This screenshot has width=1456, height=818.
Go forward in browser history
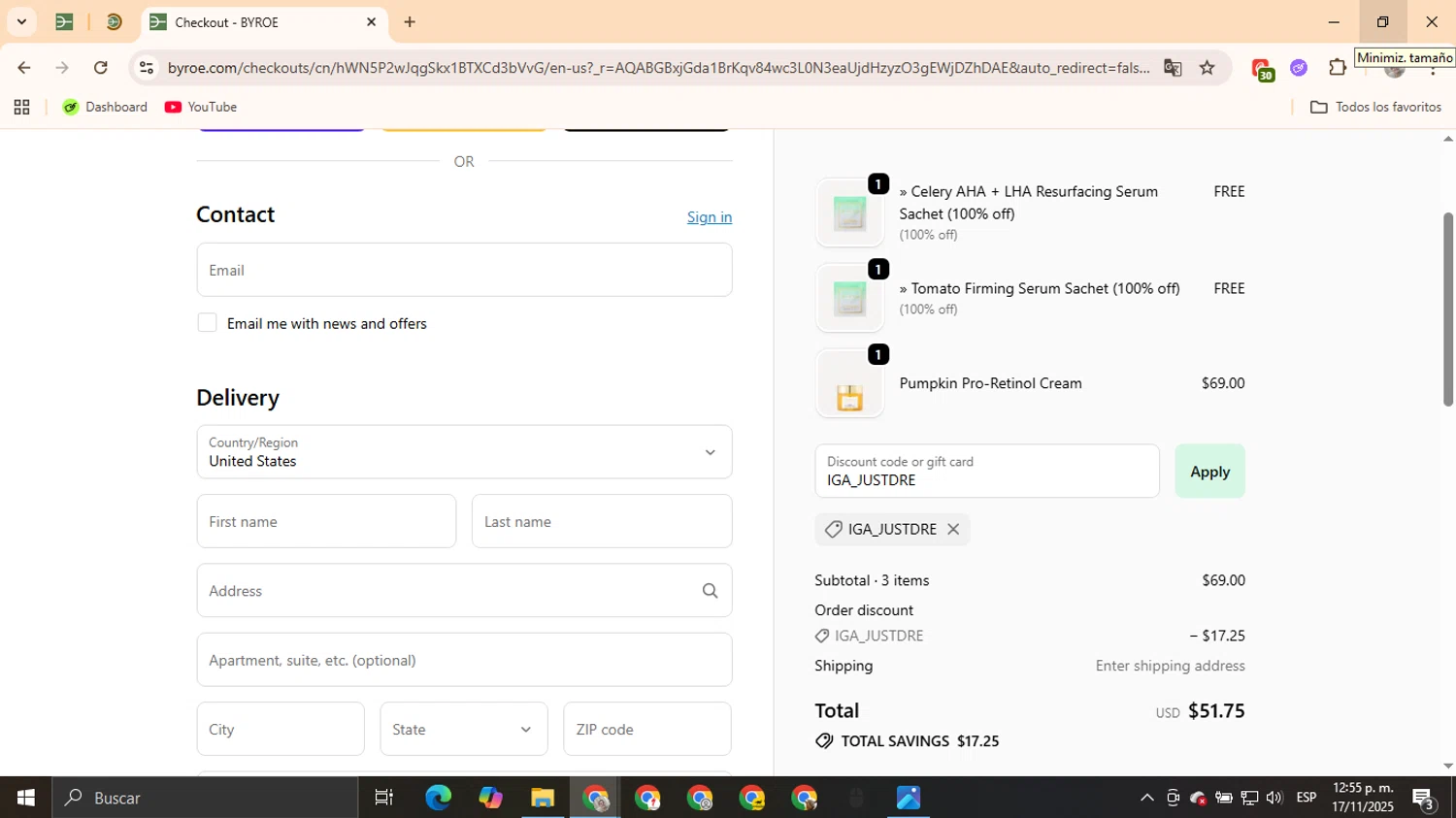[62, 67]
